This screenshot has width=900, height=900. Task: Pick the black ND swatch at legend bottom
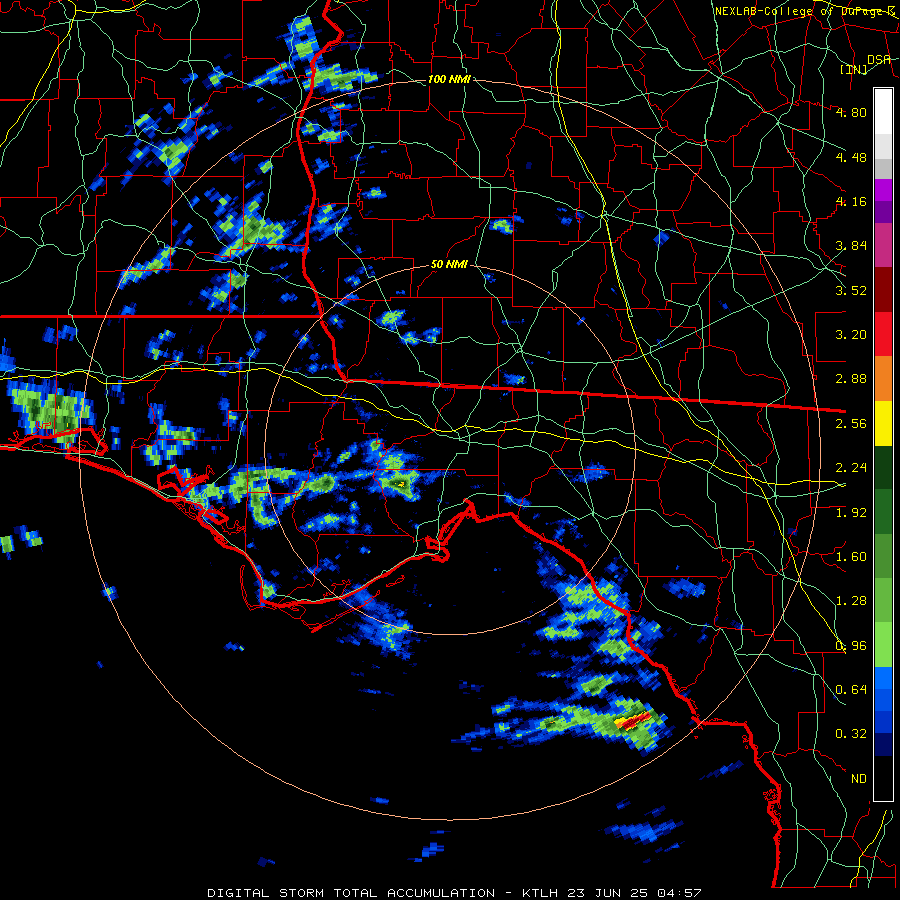click(883, 778)
